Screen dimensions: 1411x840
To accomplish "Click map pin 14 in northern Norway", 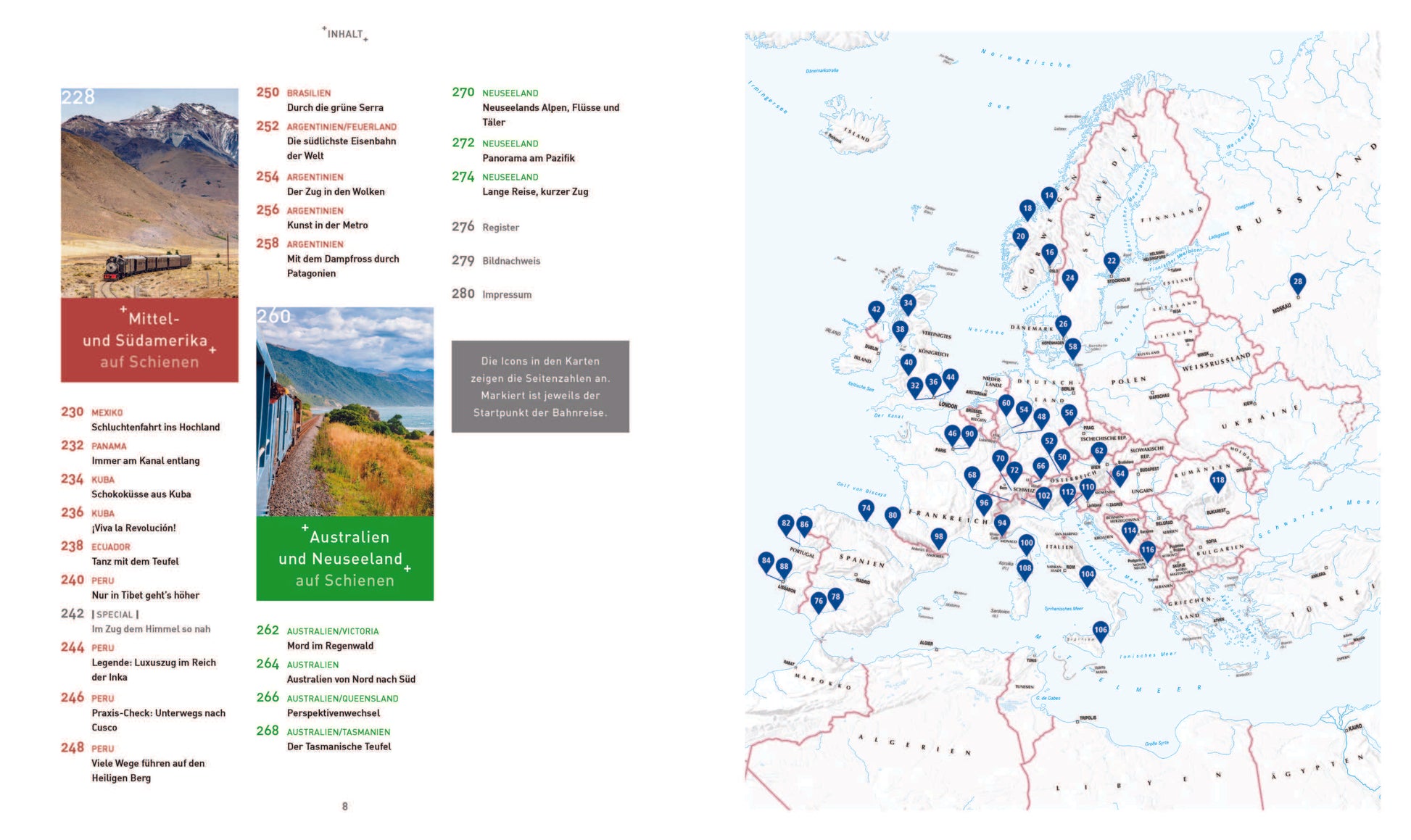I will click(1048, 195).
